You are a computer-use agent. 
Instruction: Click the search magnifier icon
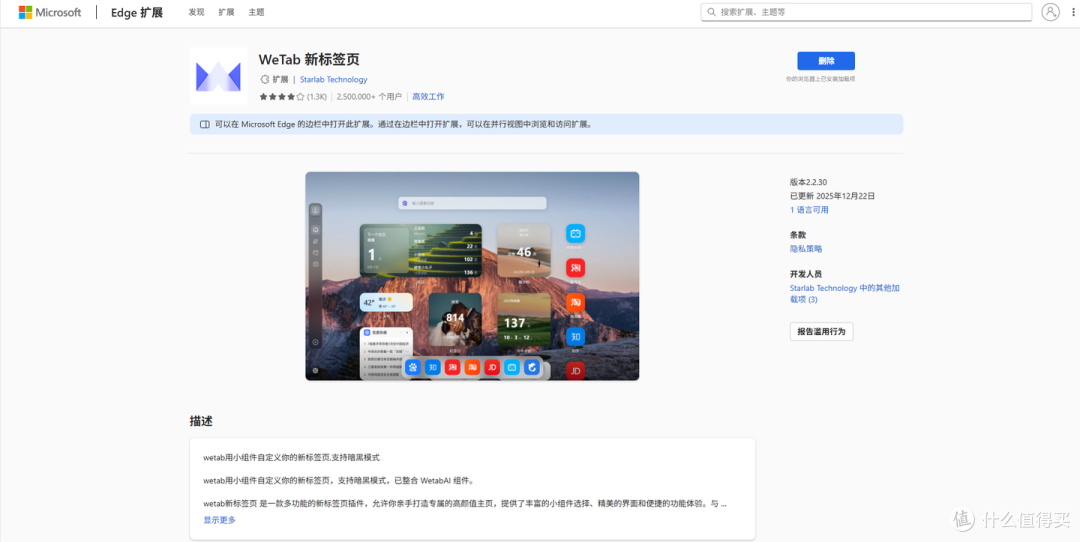click(712, 12)
